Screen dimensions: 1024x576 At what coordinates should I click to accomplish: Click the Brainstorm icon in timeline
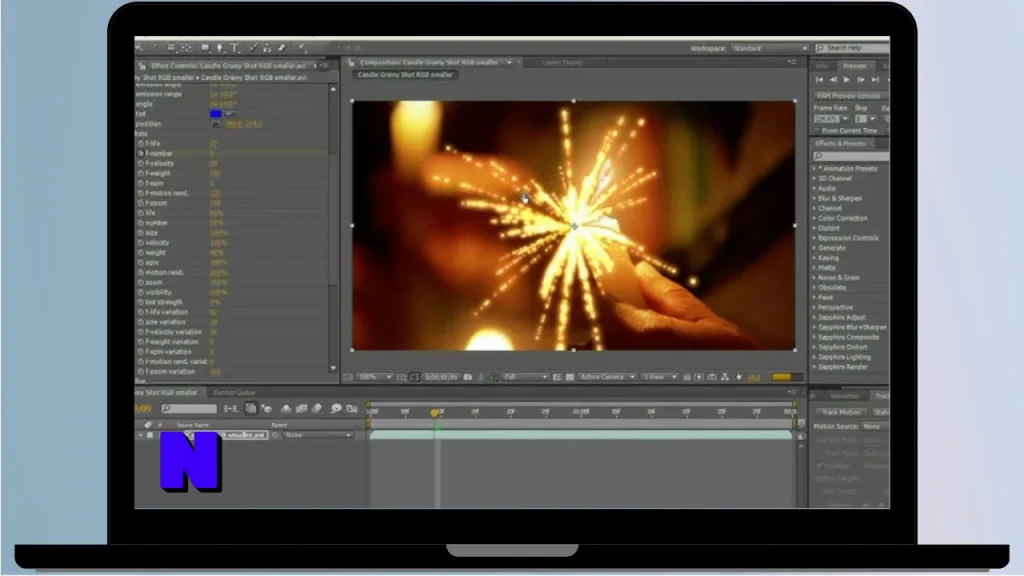(x=336, y=409)
